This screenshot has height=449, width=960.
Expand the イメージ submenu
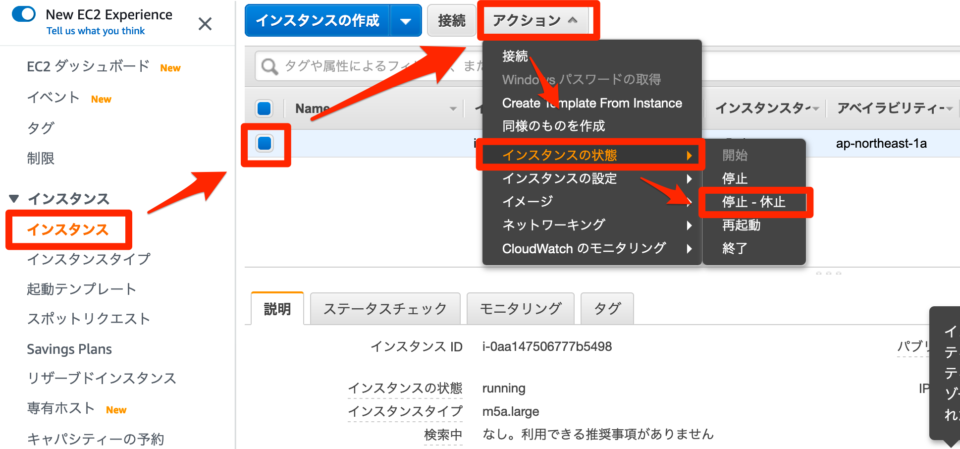(x=591, y=201)
